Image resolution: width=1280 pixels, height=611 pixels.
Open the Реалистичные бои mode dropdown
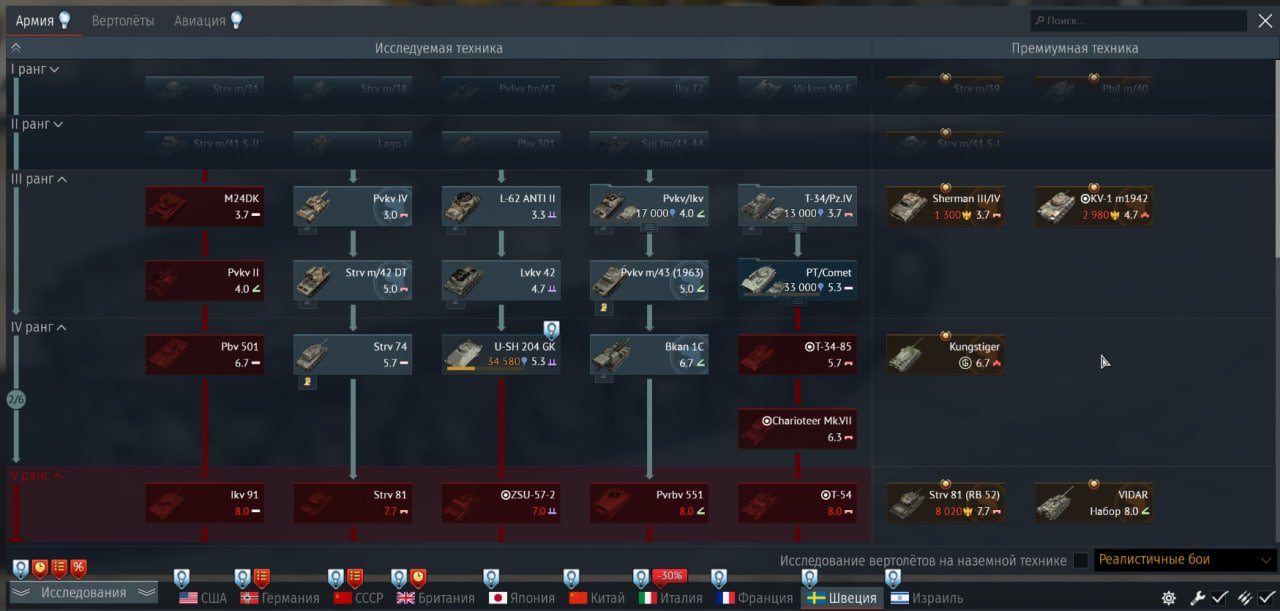pos(1185,560)
